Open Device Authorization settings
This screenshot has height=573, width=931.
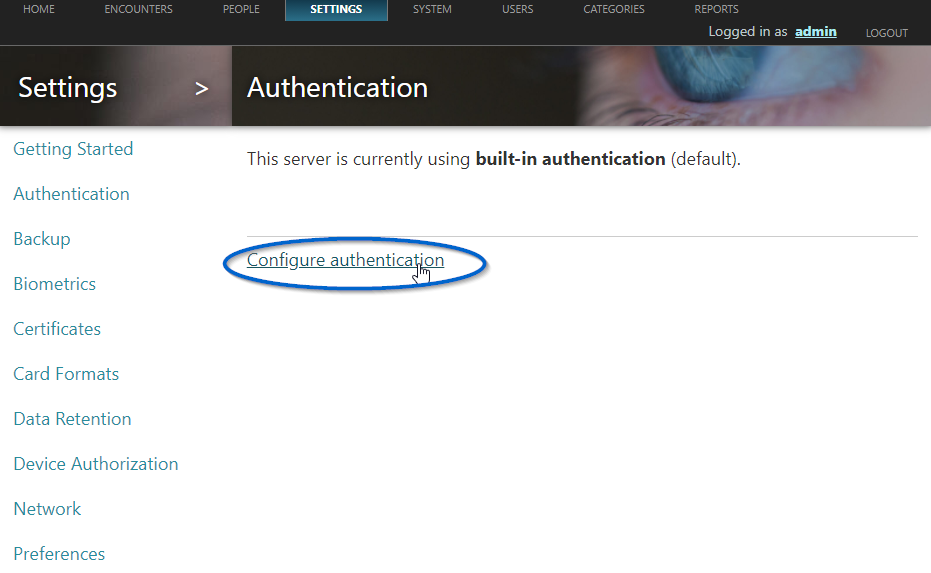96,464
